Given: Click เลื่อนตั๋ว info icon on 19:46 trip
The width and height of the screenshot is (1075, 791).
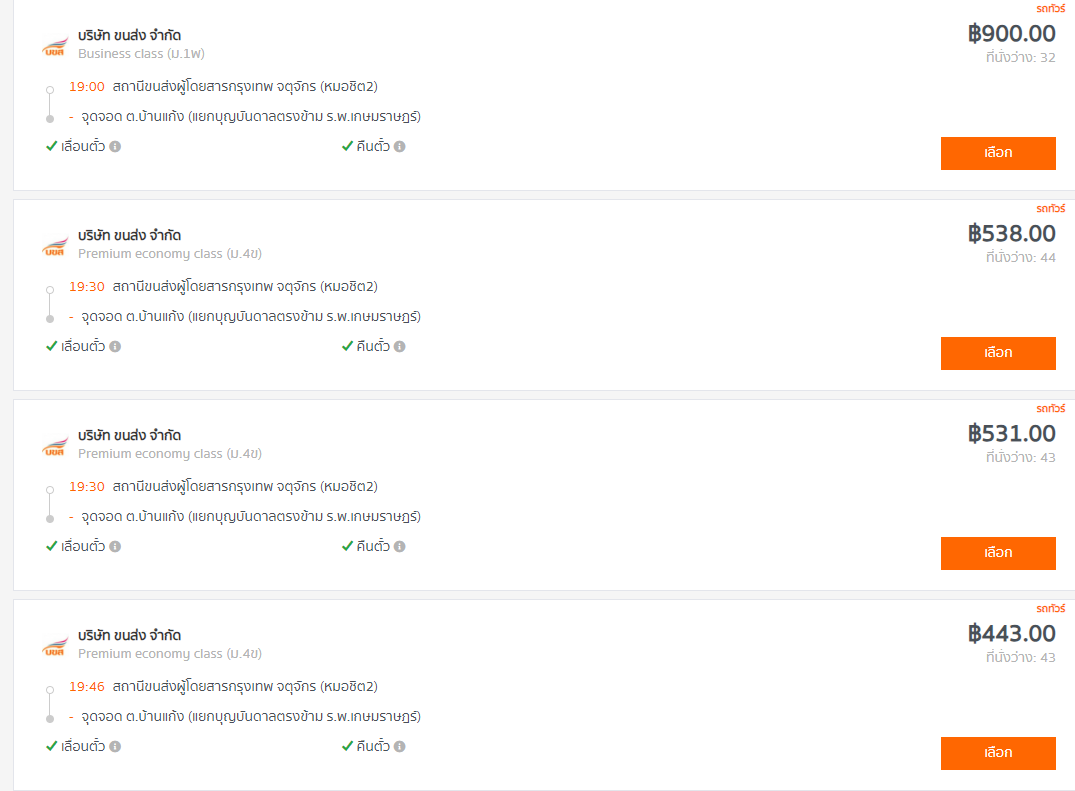Looking at the screenshot, I should pos(115,746).
